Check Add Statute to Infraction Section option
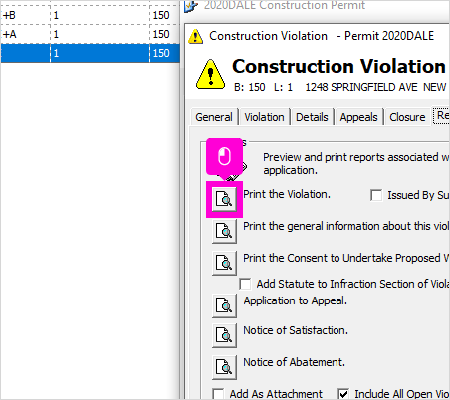Screen dimensions: 450x400 pos(245,284)
